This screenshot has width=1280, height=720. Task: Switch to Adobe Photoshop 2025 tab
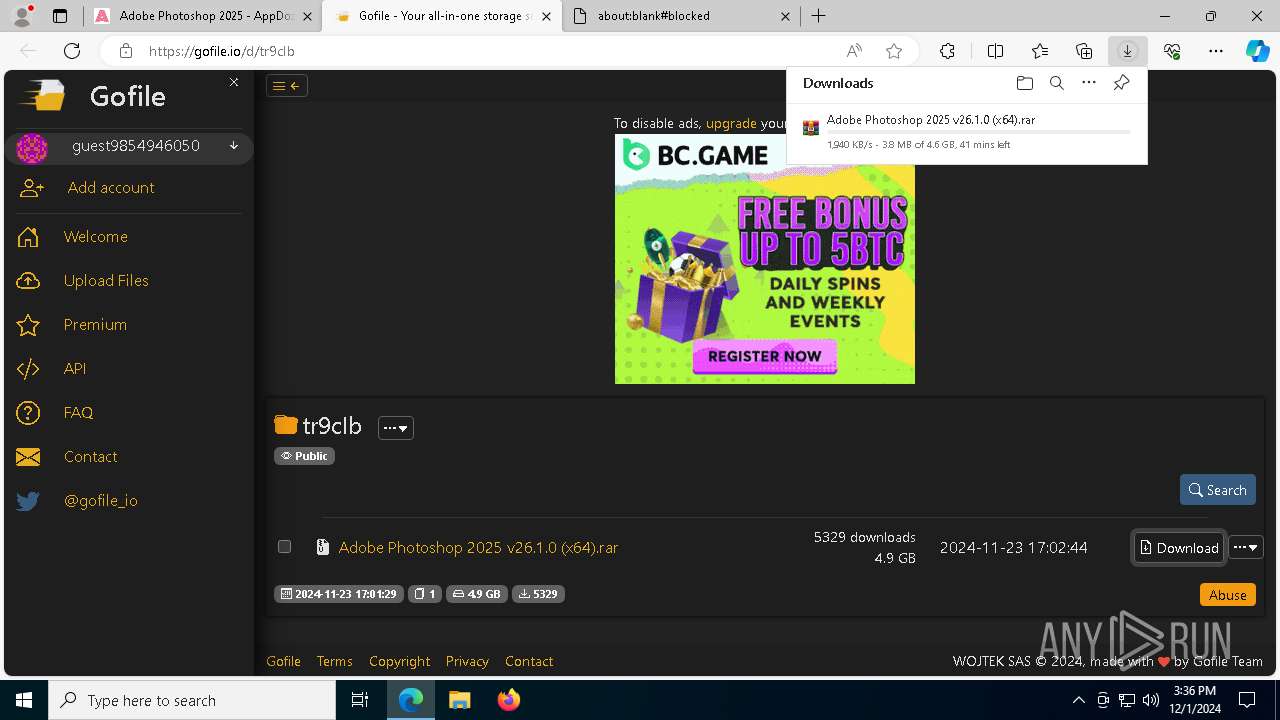coord(203,16)
